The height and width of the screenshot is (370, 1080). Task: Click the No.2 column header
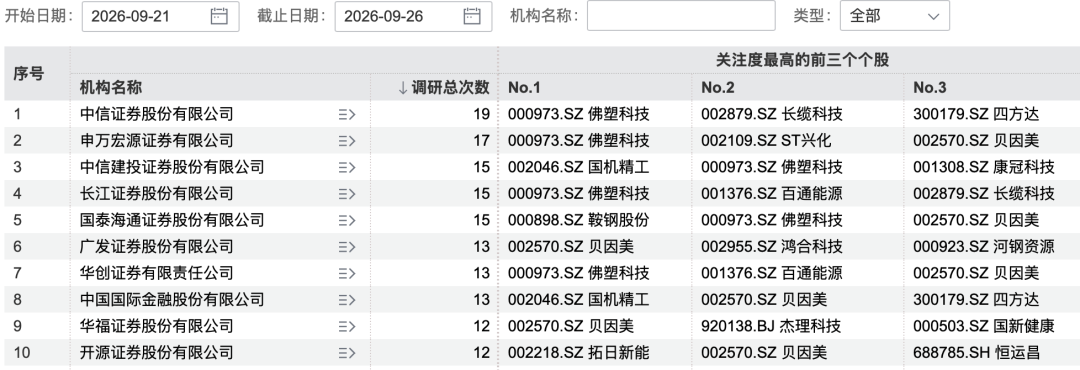click(718, 88)
